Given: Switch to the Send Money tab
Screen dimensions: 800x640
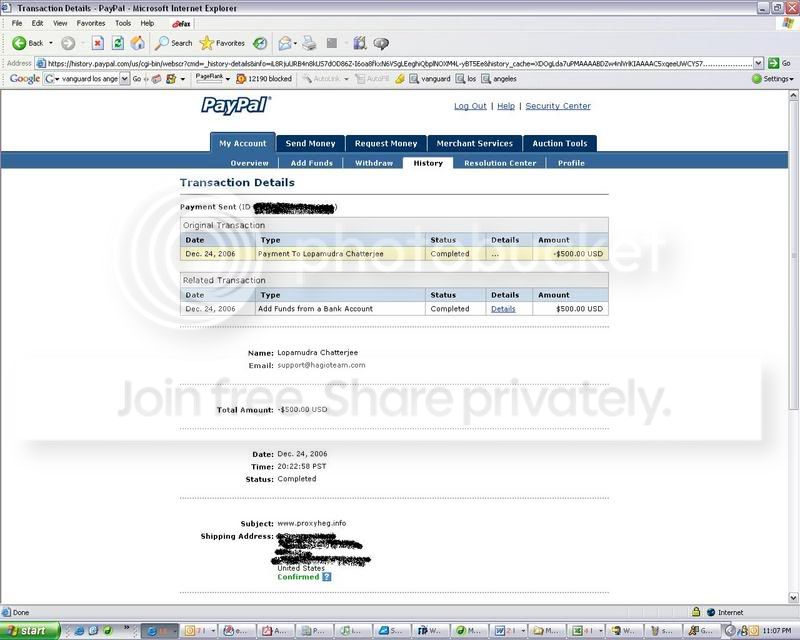Looking at the screenshot, I should [310, 143].
